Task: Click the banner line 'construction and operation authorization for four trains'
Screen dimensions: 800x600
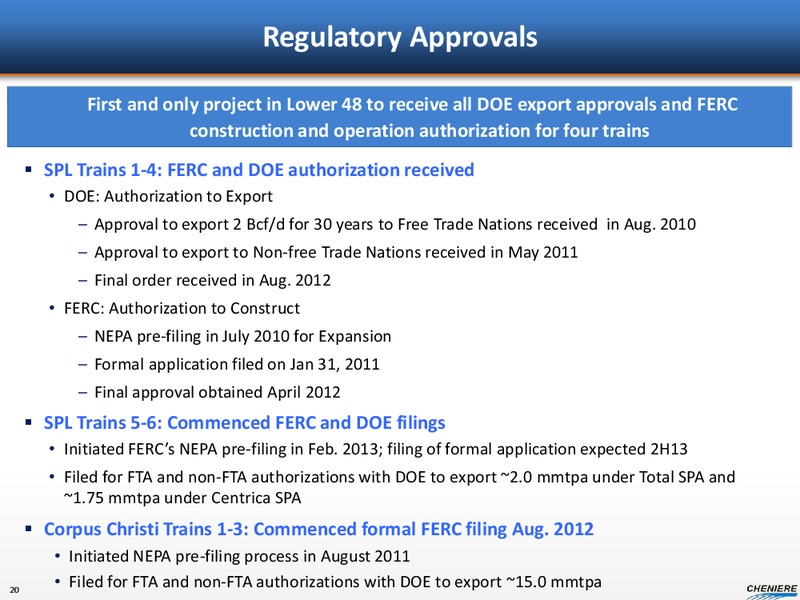Action: (419, 131)
